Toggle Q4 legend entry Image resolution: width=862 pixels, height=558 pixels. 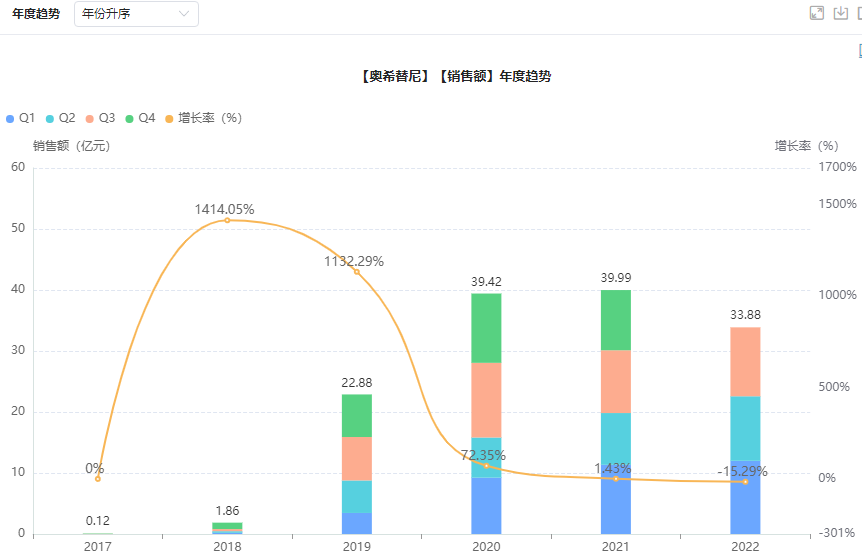pos(141,118)
